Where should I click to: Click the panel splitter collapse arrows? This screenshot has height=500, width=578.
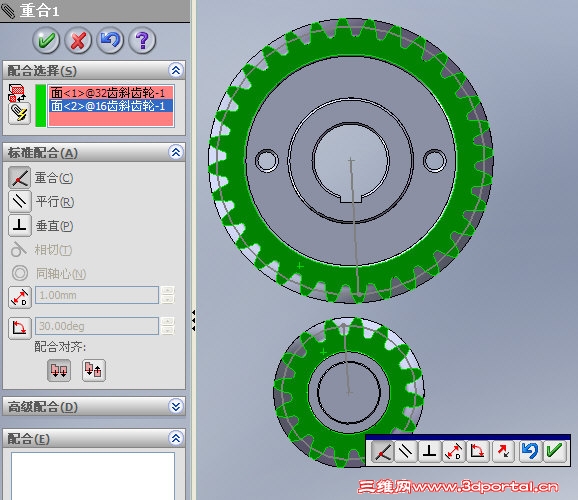(x=194, y=320)
